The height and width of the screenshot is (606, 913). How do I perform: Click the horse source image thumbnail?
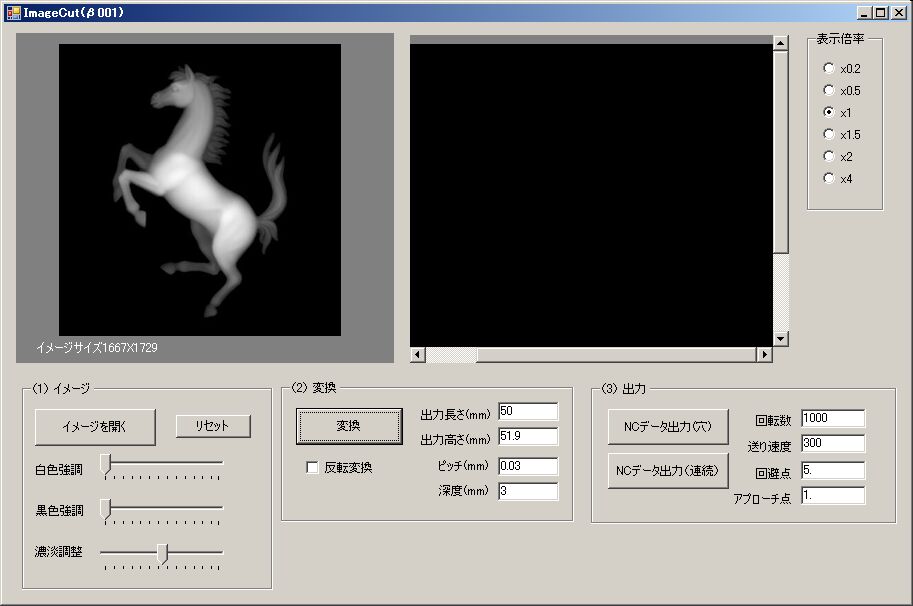click(x=200, y=190)
